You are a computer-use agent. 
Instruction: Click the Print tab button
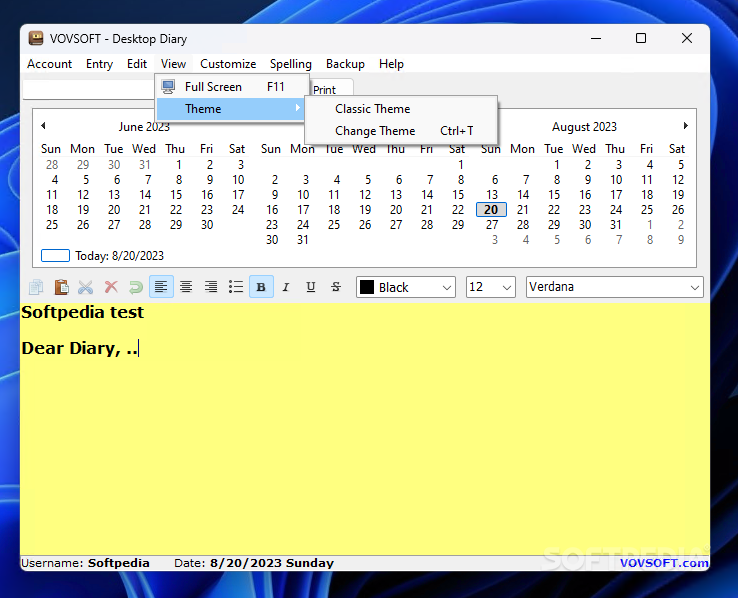331,89
